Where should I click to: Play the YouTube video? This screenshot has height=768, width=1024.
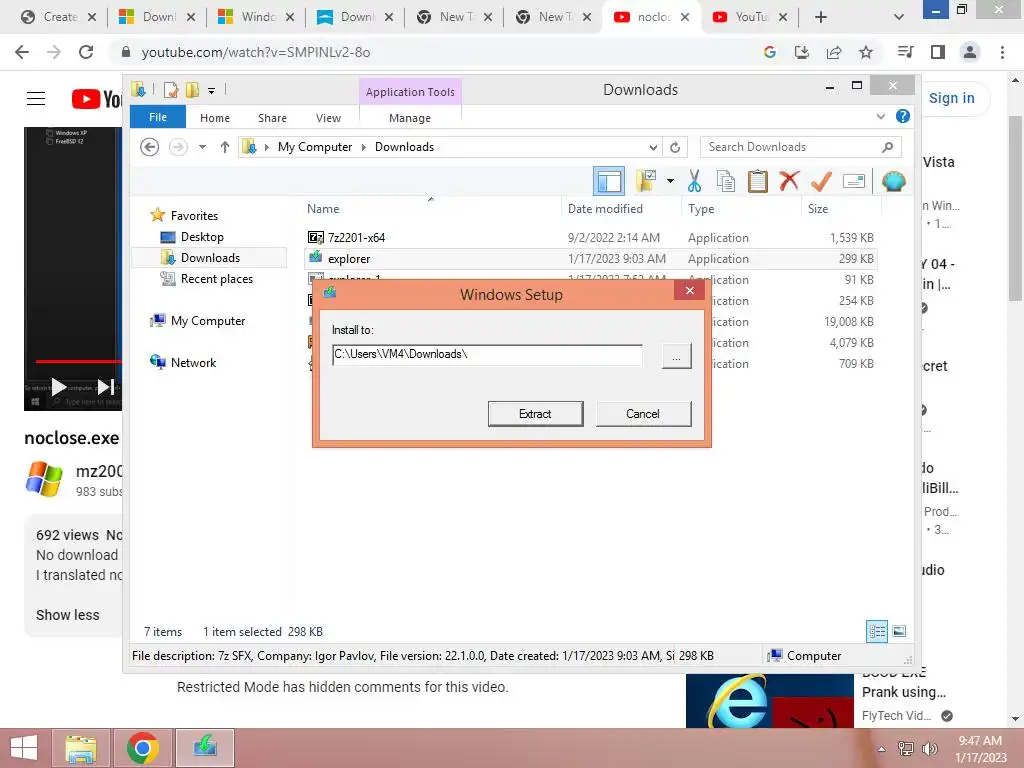[59, 387]
